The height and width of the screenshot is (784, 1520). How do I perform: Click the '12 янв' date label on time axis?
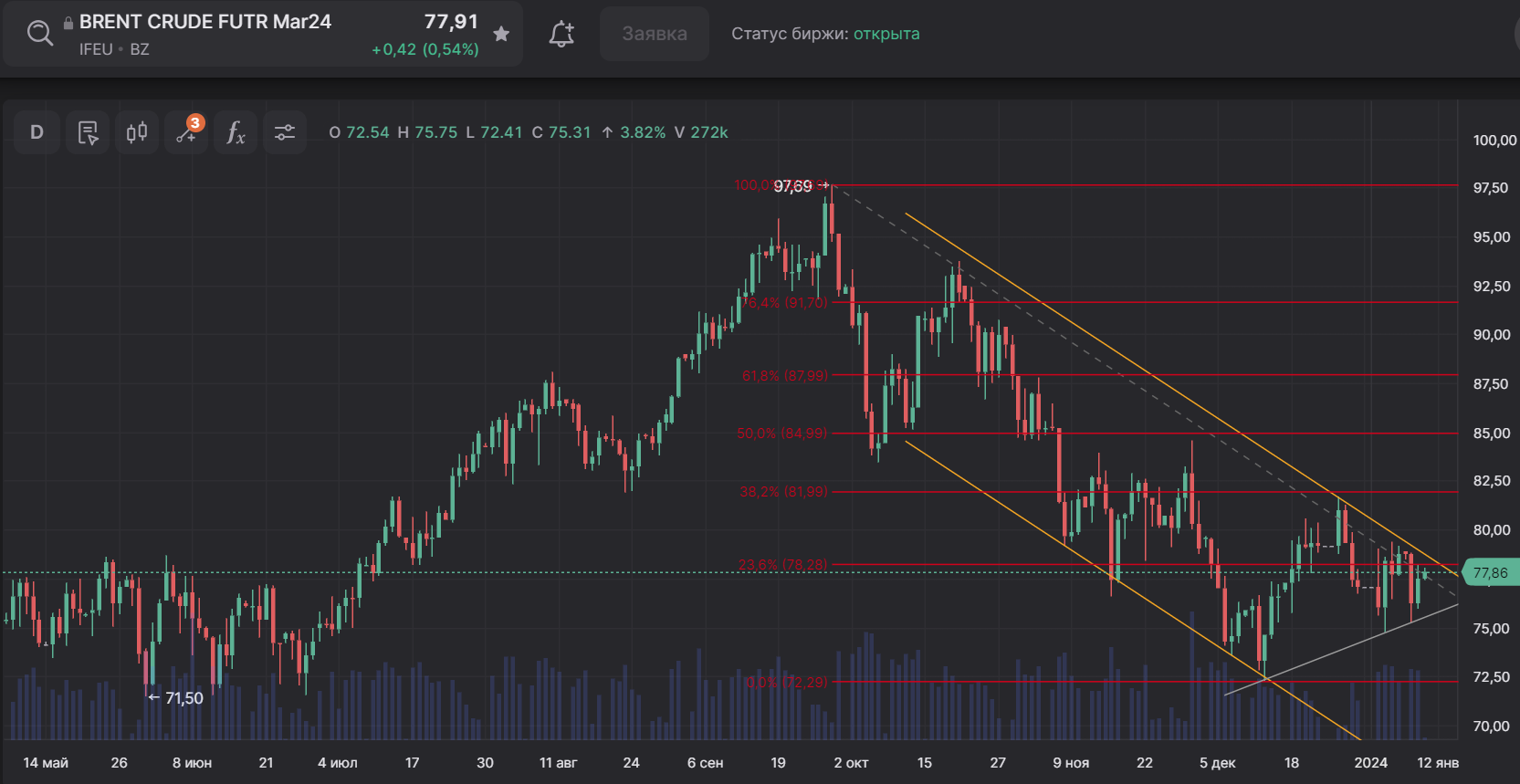tap(1438, 763)
